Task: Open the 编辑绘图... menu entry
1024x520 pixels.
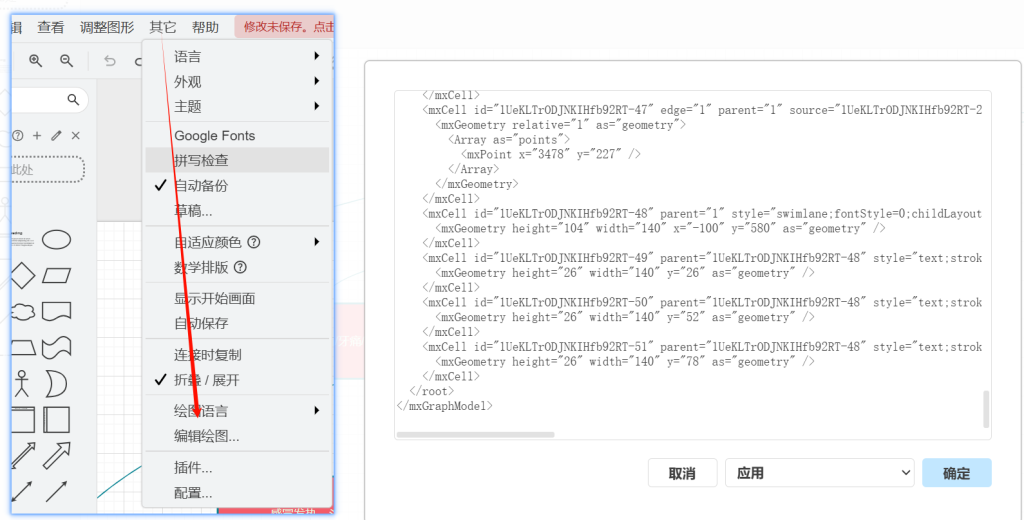Action: point(206,436)
